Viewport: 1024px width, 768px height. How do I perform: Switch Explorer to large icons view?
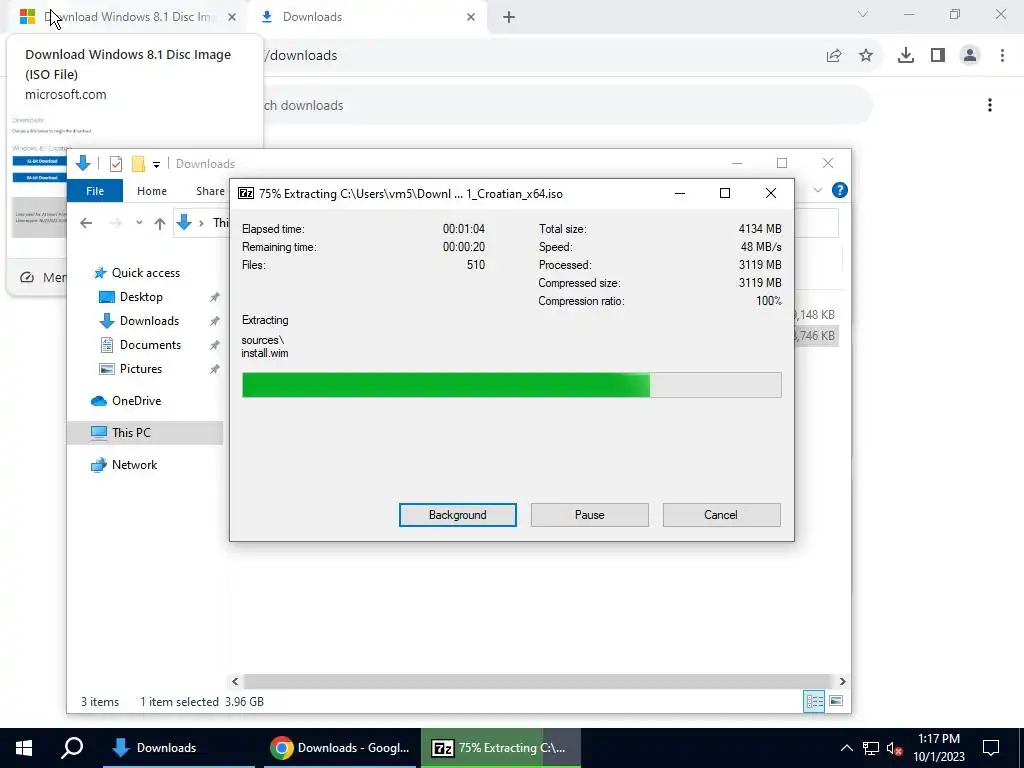[836, 701]
